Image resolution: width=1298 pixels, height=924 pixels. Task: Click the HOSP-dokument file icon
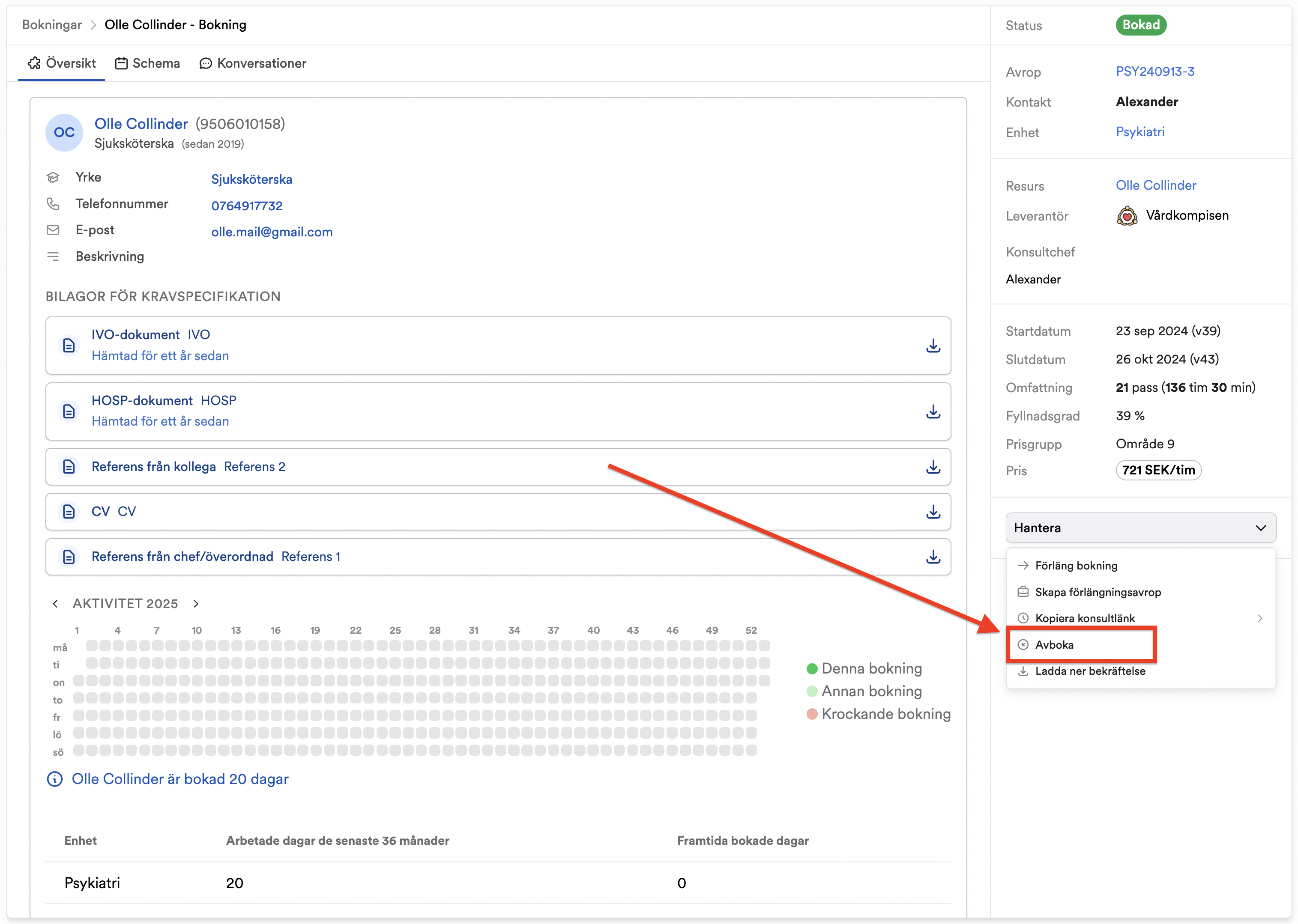[69, 411]
